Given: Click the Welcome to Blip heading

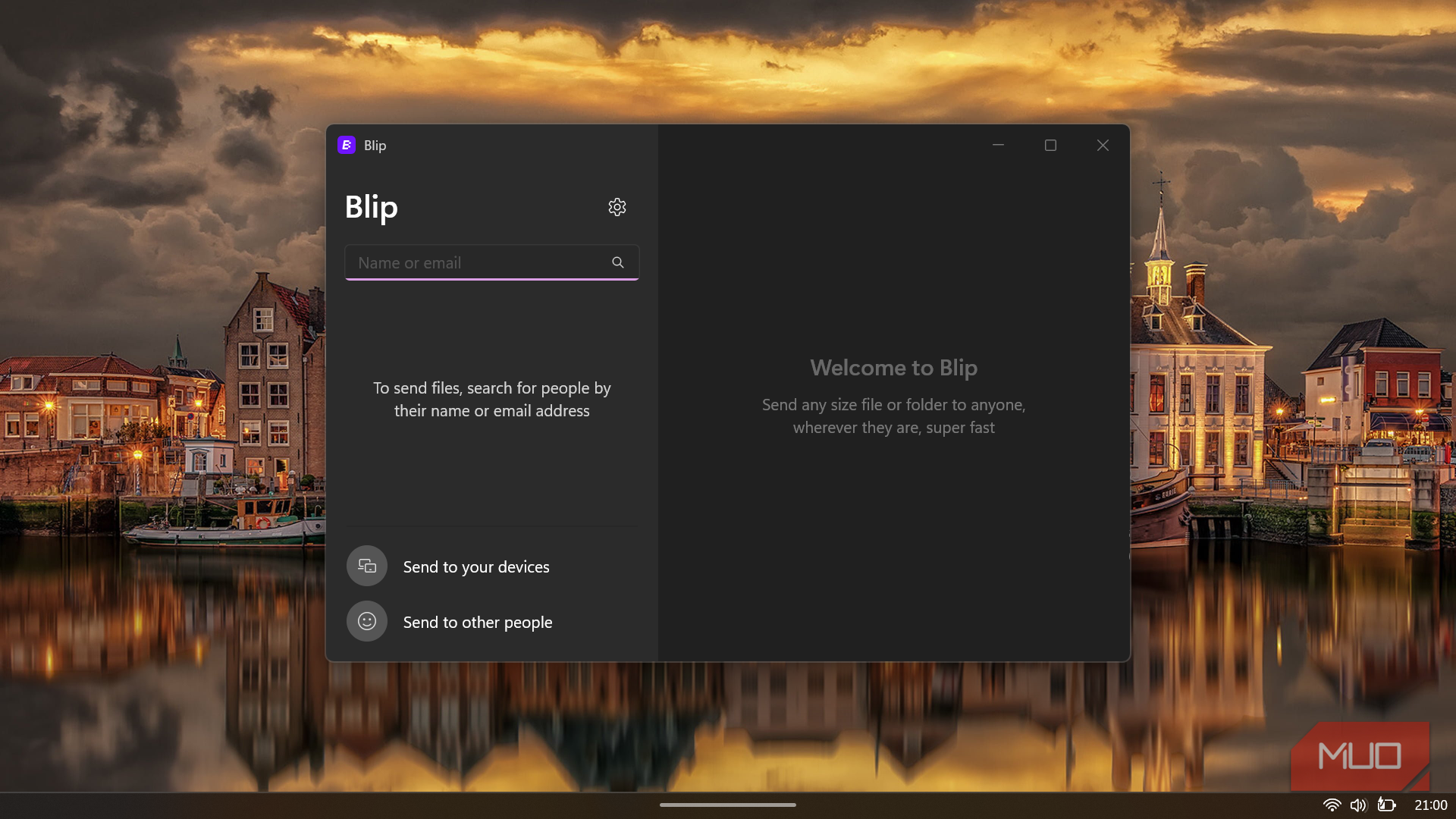Looking at the screenshot, I should coord(893,368).
